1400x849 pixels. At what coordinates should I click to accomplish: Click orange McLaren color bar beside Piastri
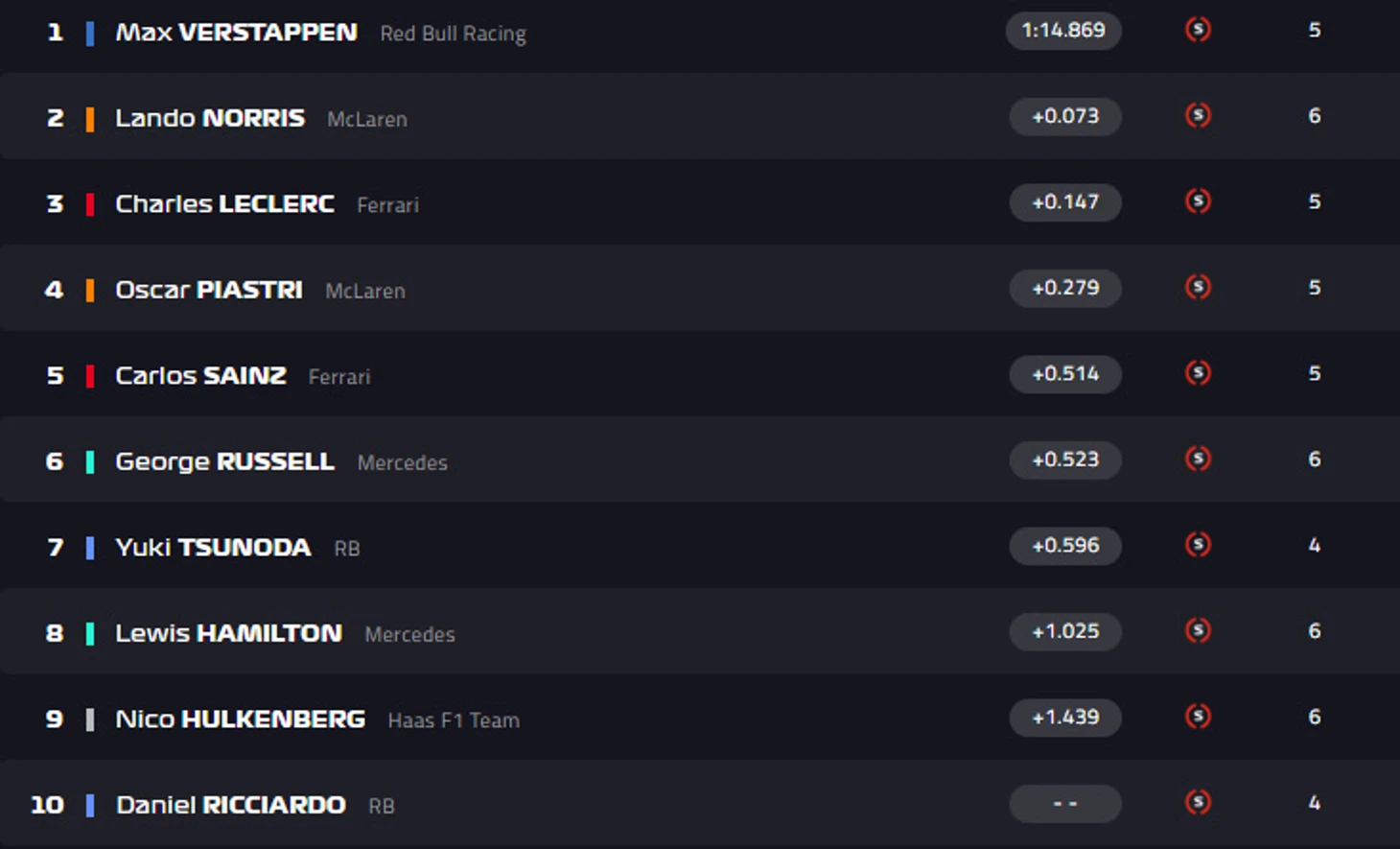(x=90, y=290)
